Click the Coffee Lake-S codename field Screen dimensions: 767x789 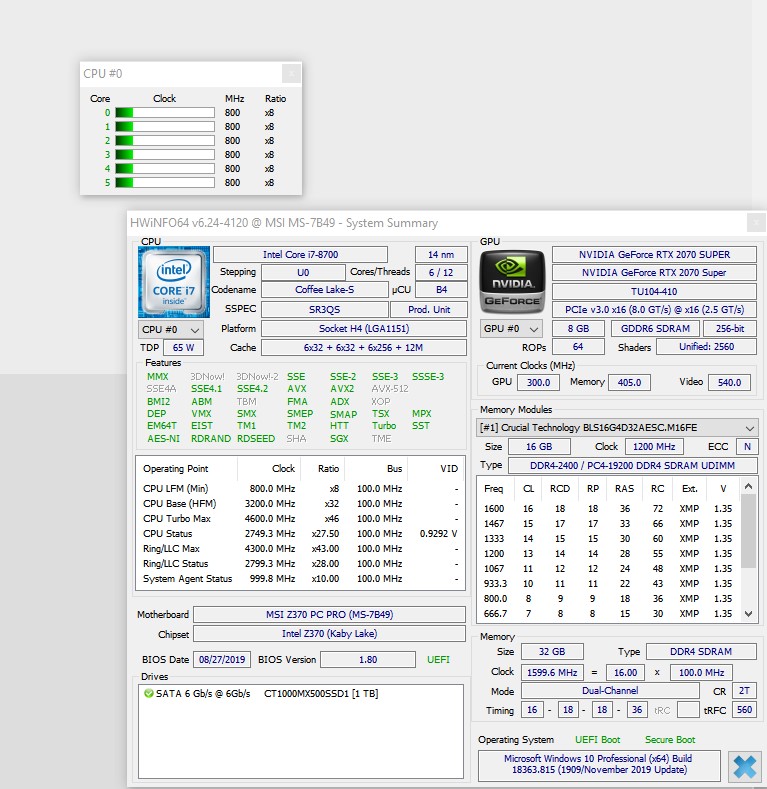click(325, 290)
